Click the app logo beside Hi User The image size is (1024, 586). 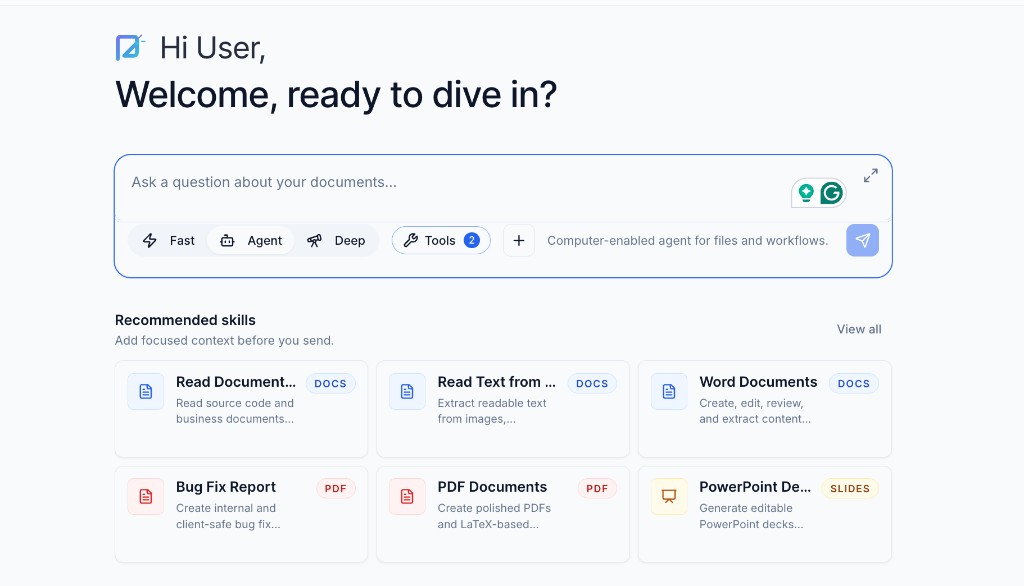point(130,48)
